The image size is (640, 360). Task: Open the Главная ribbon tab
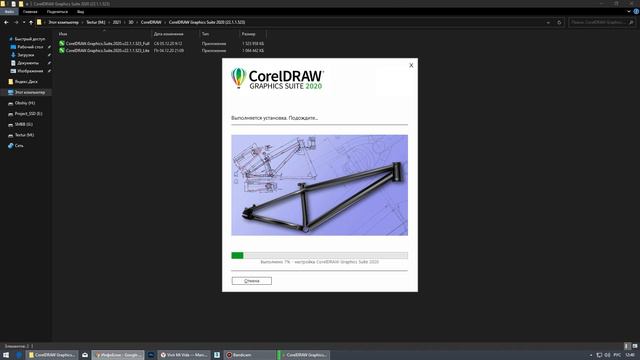point(30,12)
